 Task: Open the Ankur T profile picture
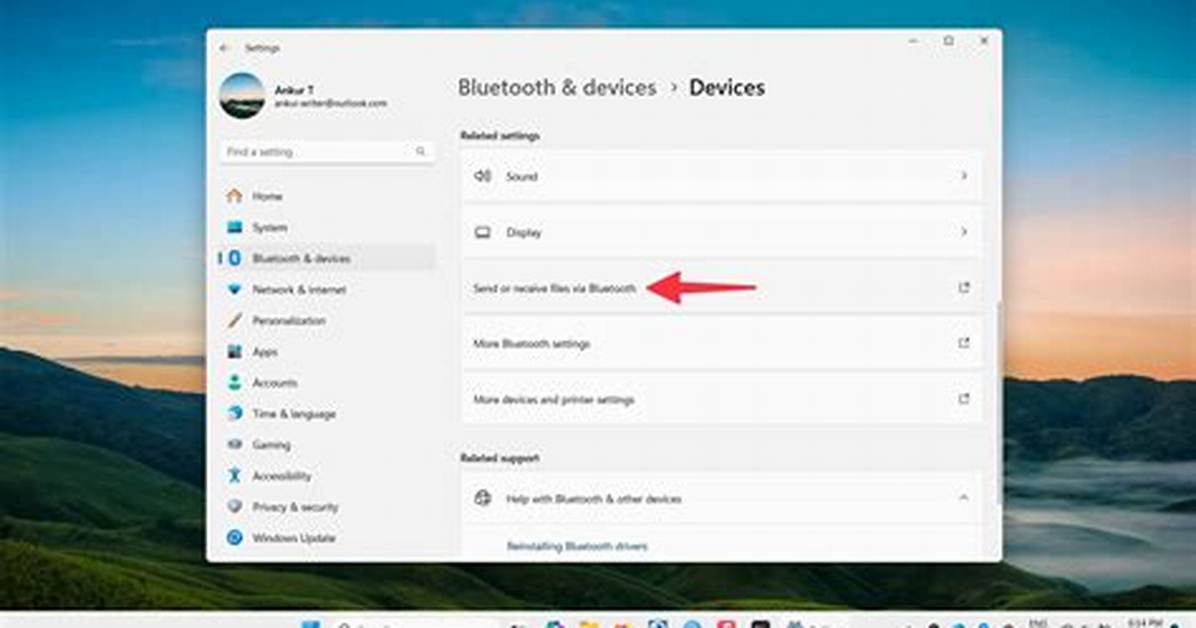coord(242,96)
